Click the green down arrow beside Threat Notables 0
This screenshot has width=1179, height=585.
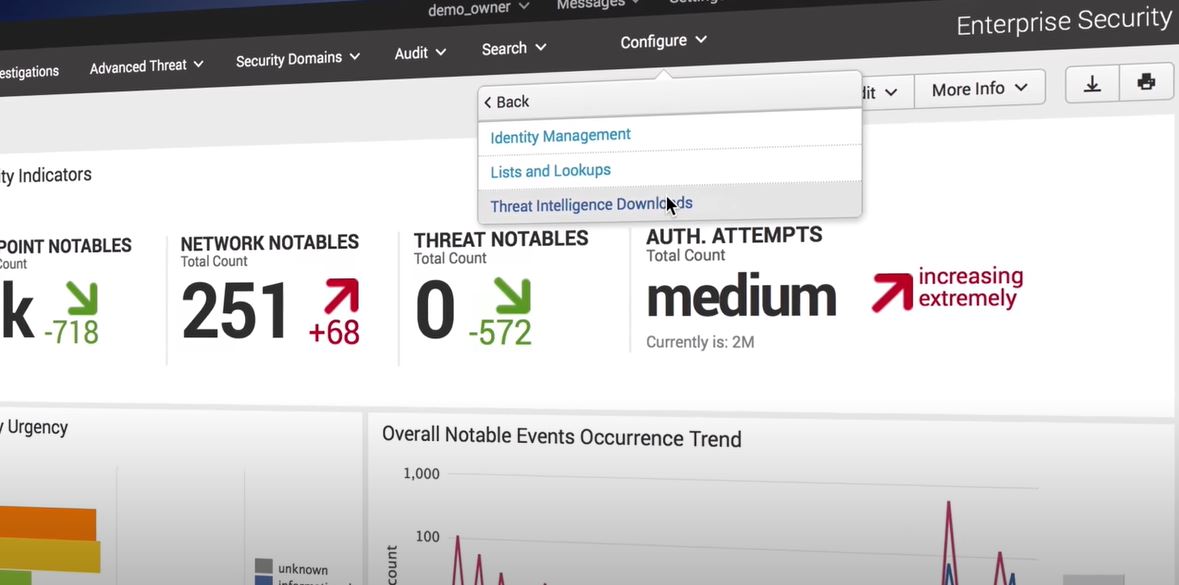click(513, 296)
